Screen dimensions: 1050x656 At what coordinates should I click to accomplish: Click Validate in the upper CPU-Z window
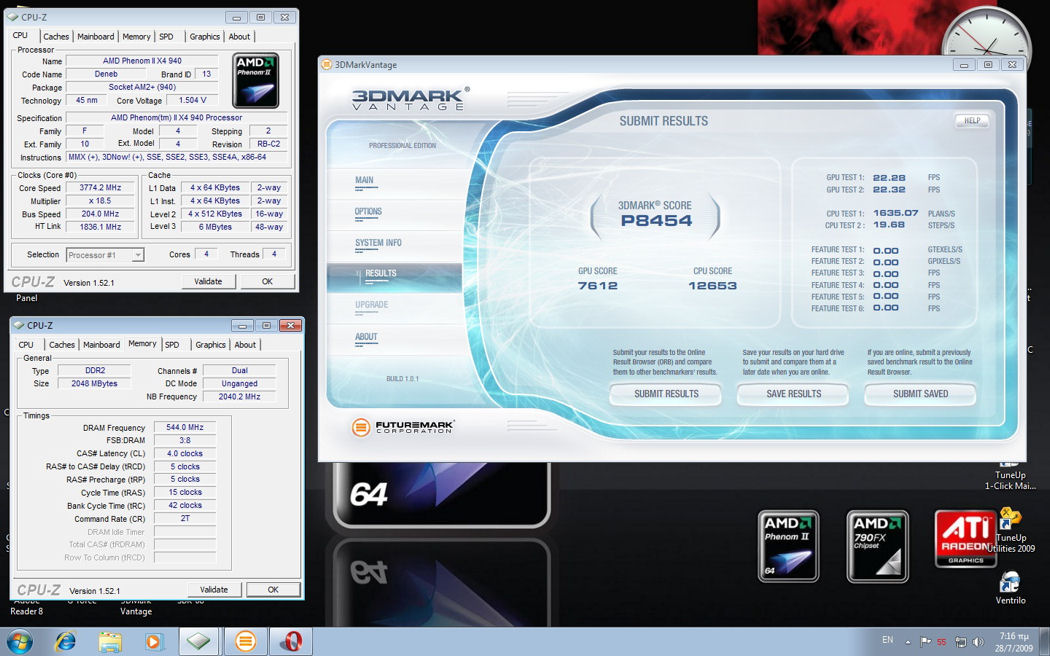[208, 282]
